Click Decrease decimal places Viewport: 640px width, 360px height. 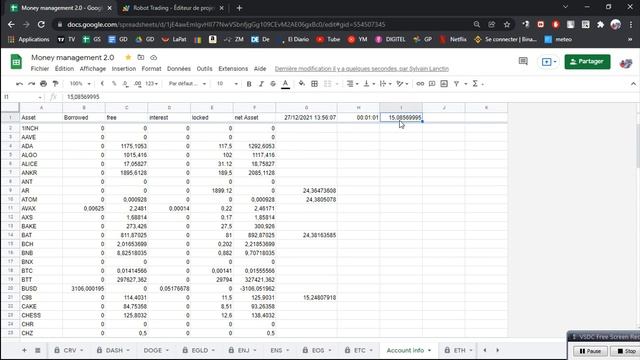tap(125, 84)
